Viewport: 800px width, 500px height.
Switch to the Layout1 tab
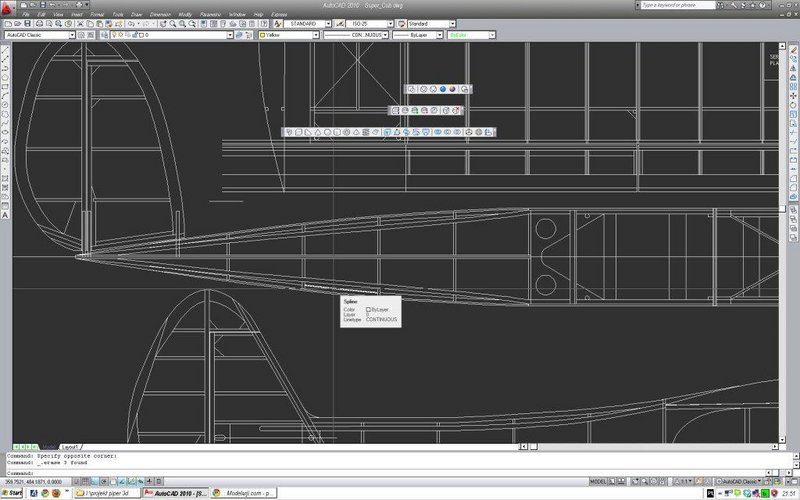(70, 447)
